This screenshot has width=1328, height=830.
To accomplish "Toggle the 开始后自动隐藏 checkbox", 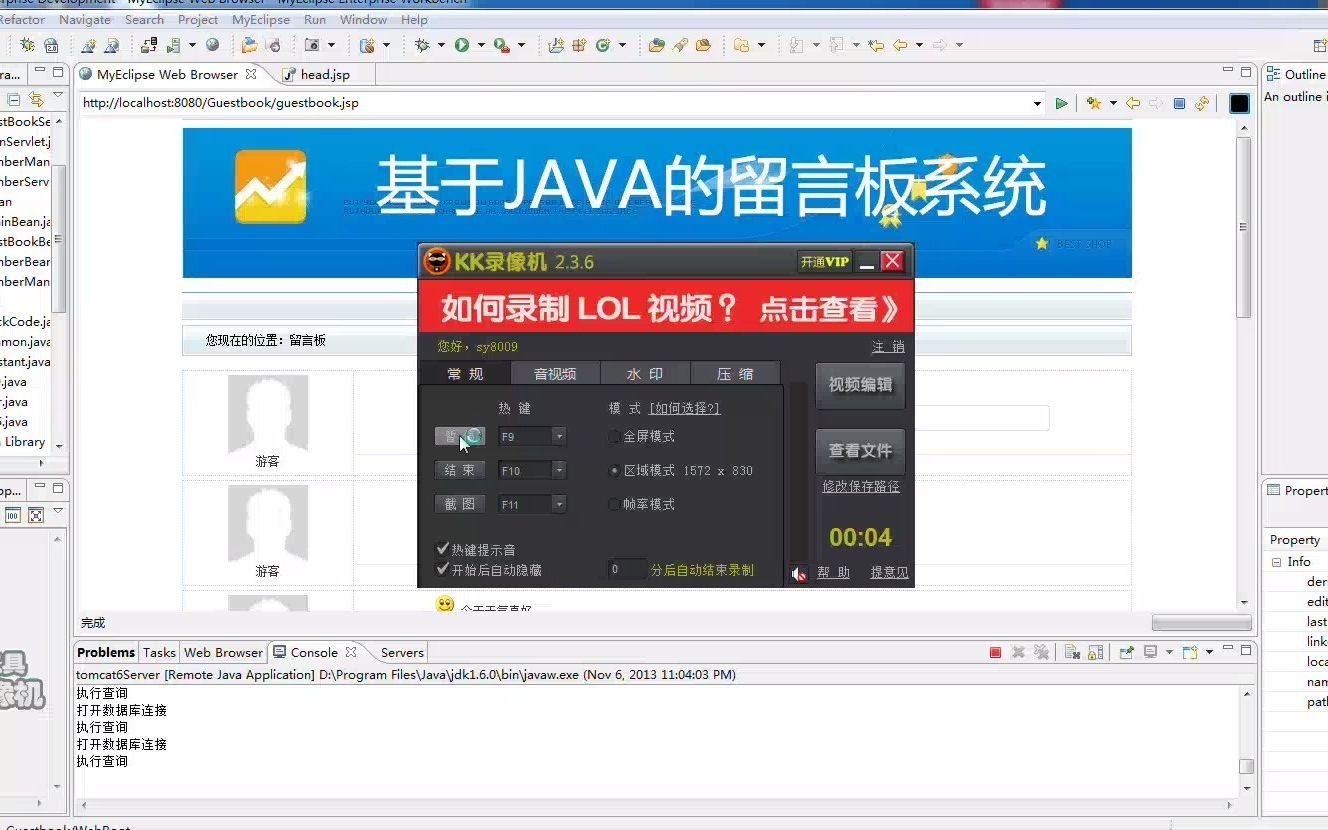I will point(443,569).
